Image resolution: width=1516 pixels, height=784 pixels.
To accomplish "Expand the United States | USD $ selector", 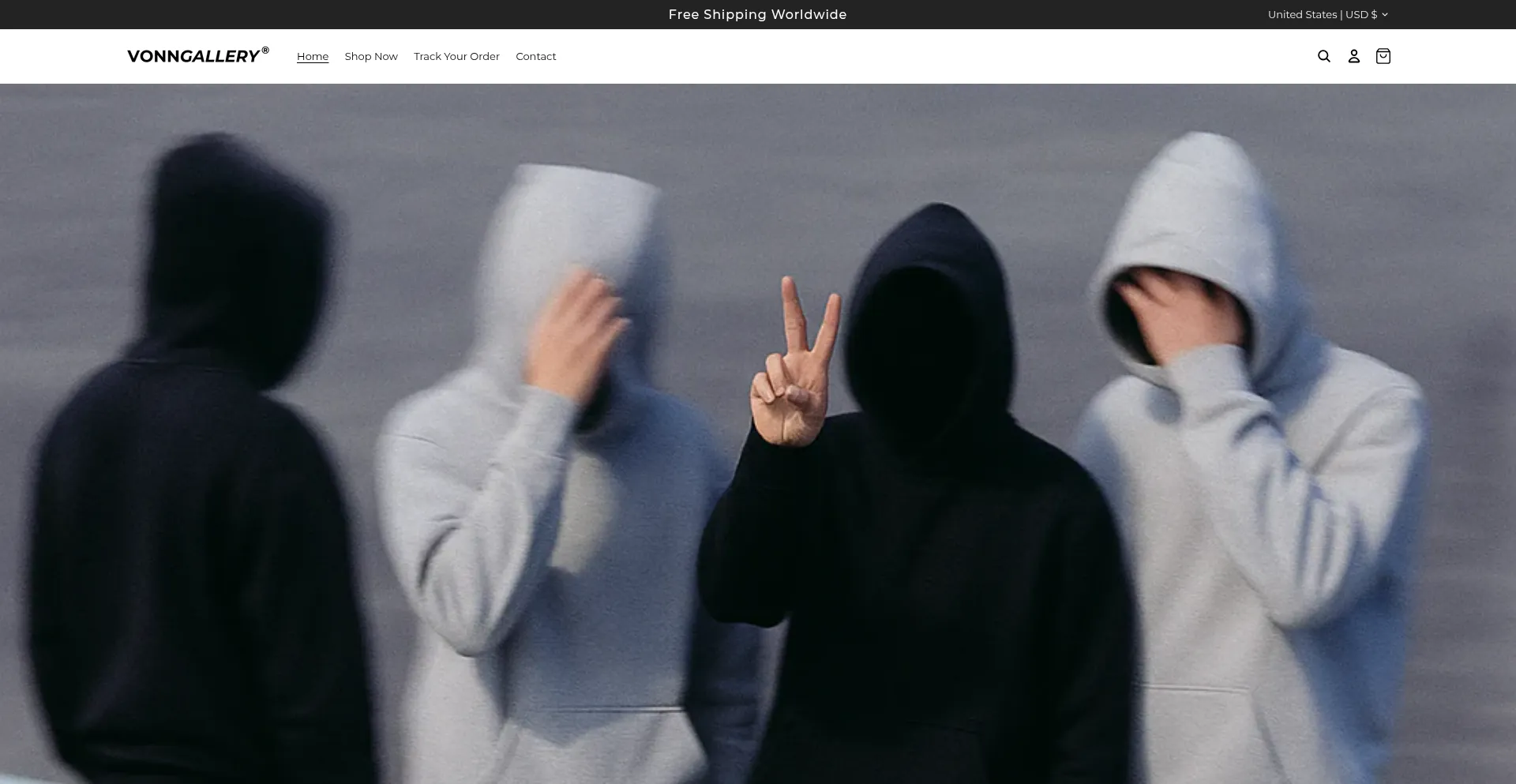I will click(x=1327, y=14).
